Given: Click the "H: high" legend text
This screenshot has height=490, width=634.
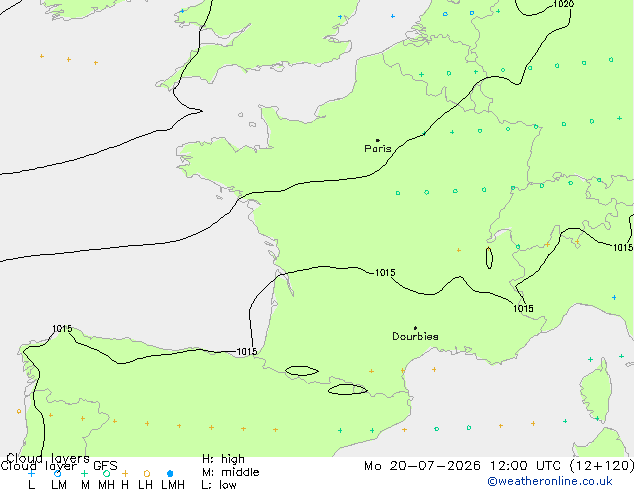Looking at the screenshot, I should click(223, 459).
